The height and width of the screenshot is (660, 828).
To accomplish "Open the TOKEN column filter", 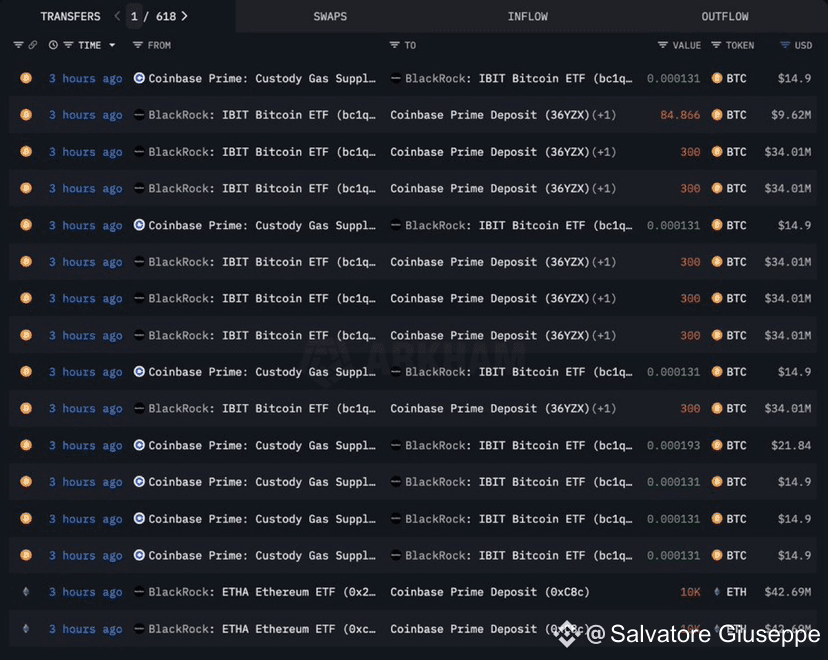I will click(x=716, y=45).
